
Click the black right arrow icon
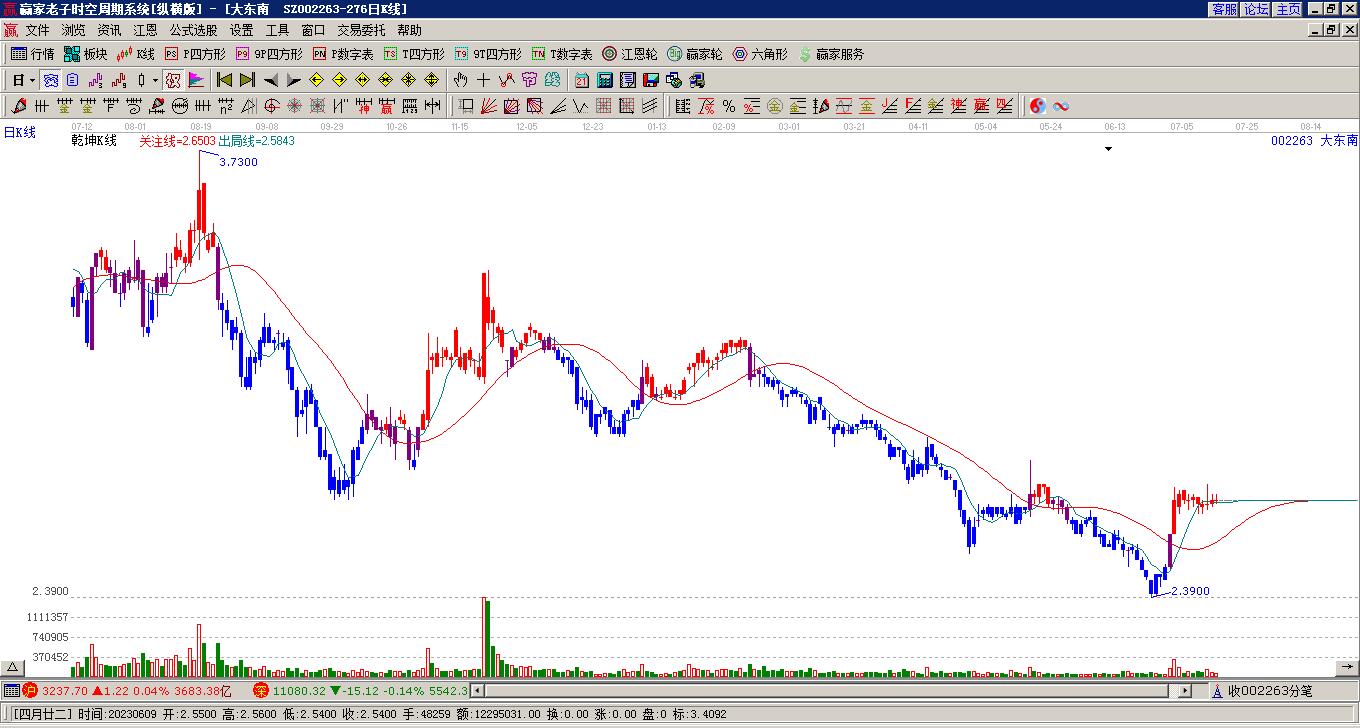tap(293, 80)
